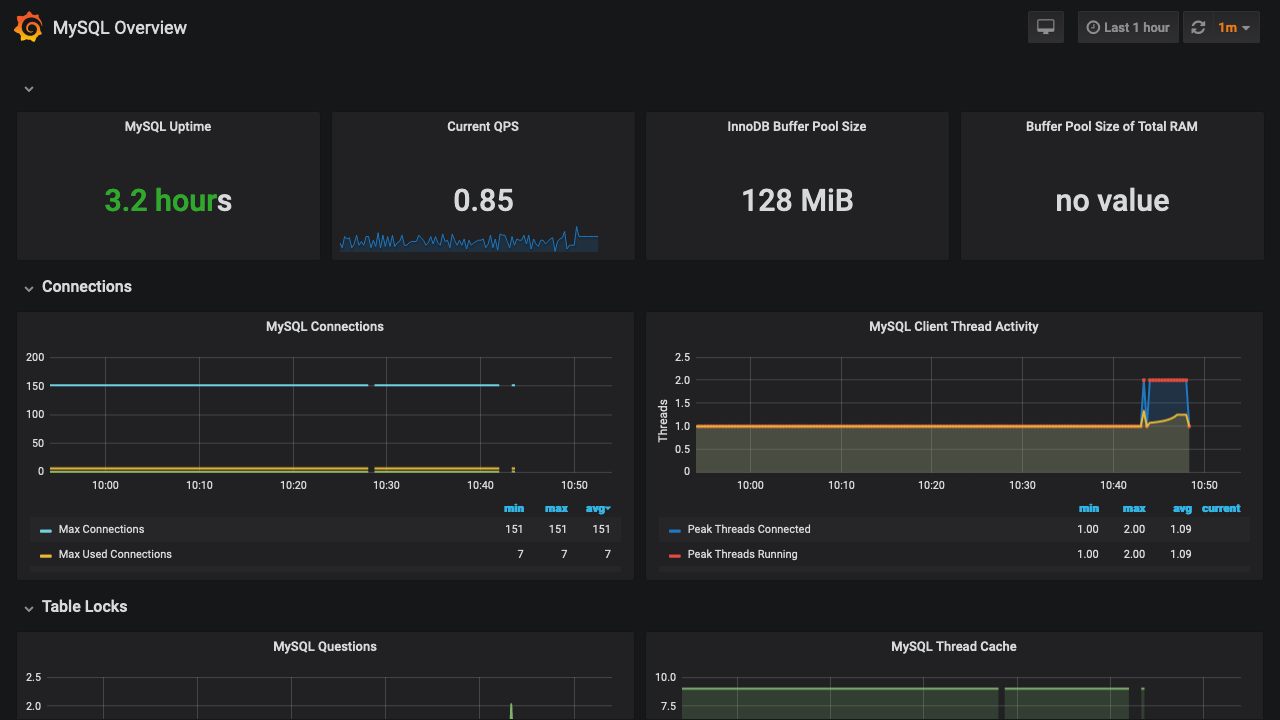Open the MySQL Client Thread Activity panel menu

pos(953,326)
